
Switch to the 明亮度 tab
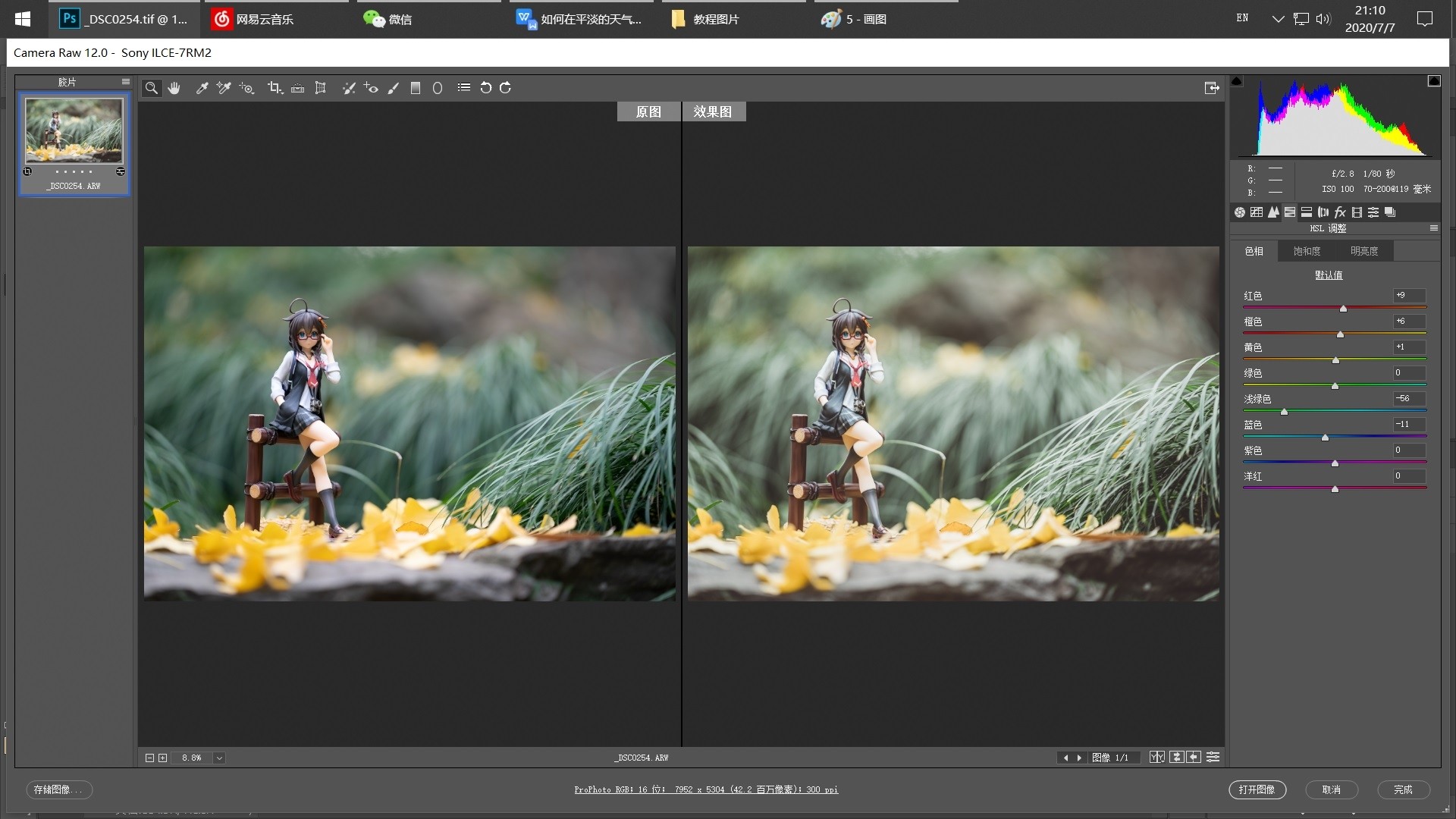1364,251
